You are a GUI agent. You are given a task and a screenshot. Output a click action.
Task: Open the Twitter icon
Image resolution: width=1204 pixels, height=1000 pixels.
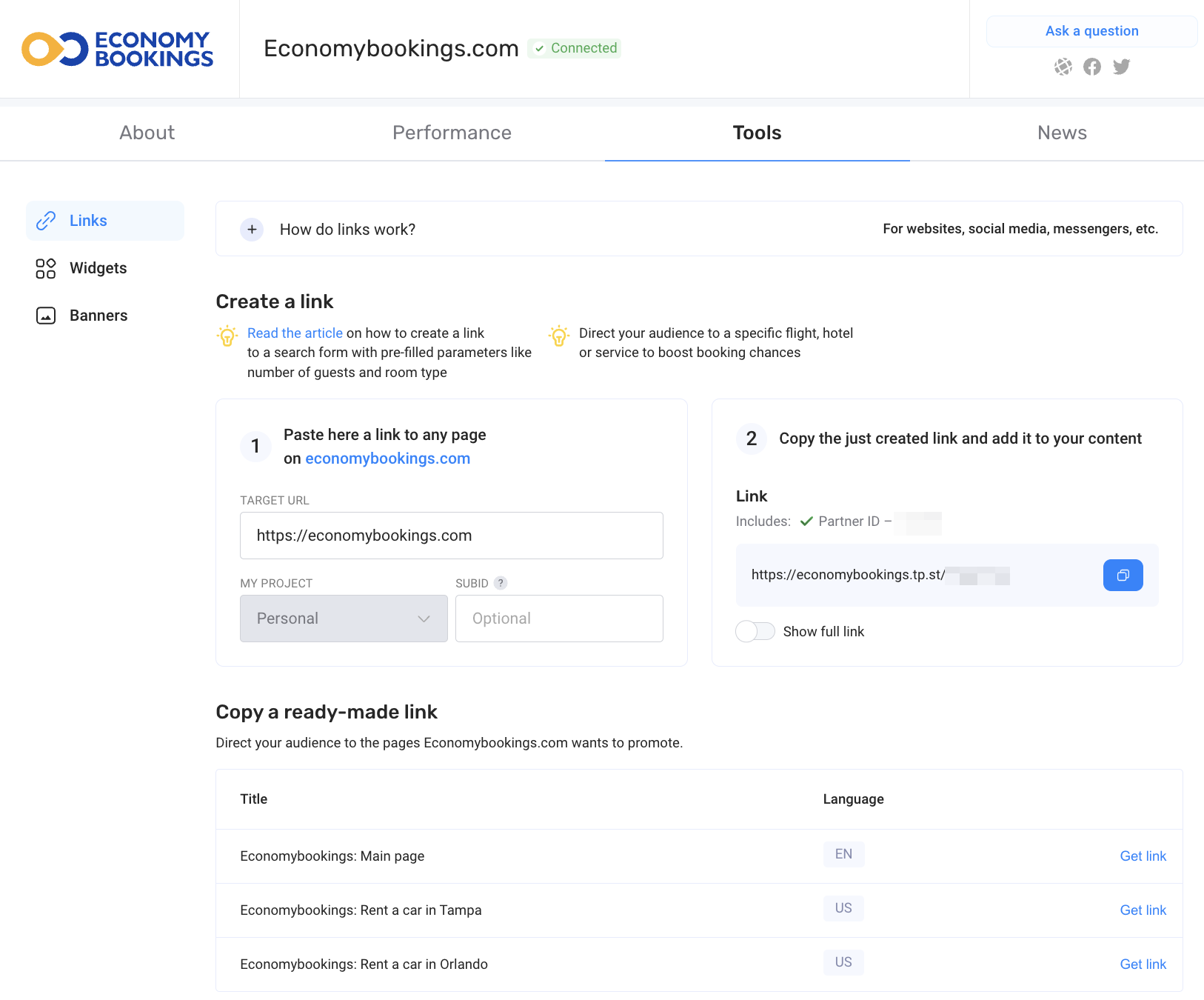click(1122, 67)
